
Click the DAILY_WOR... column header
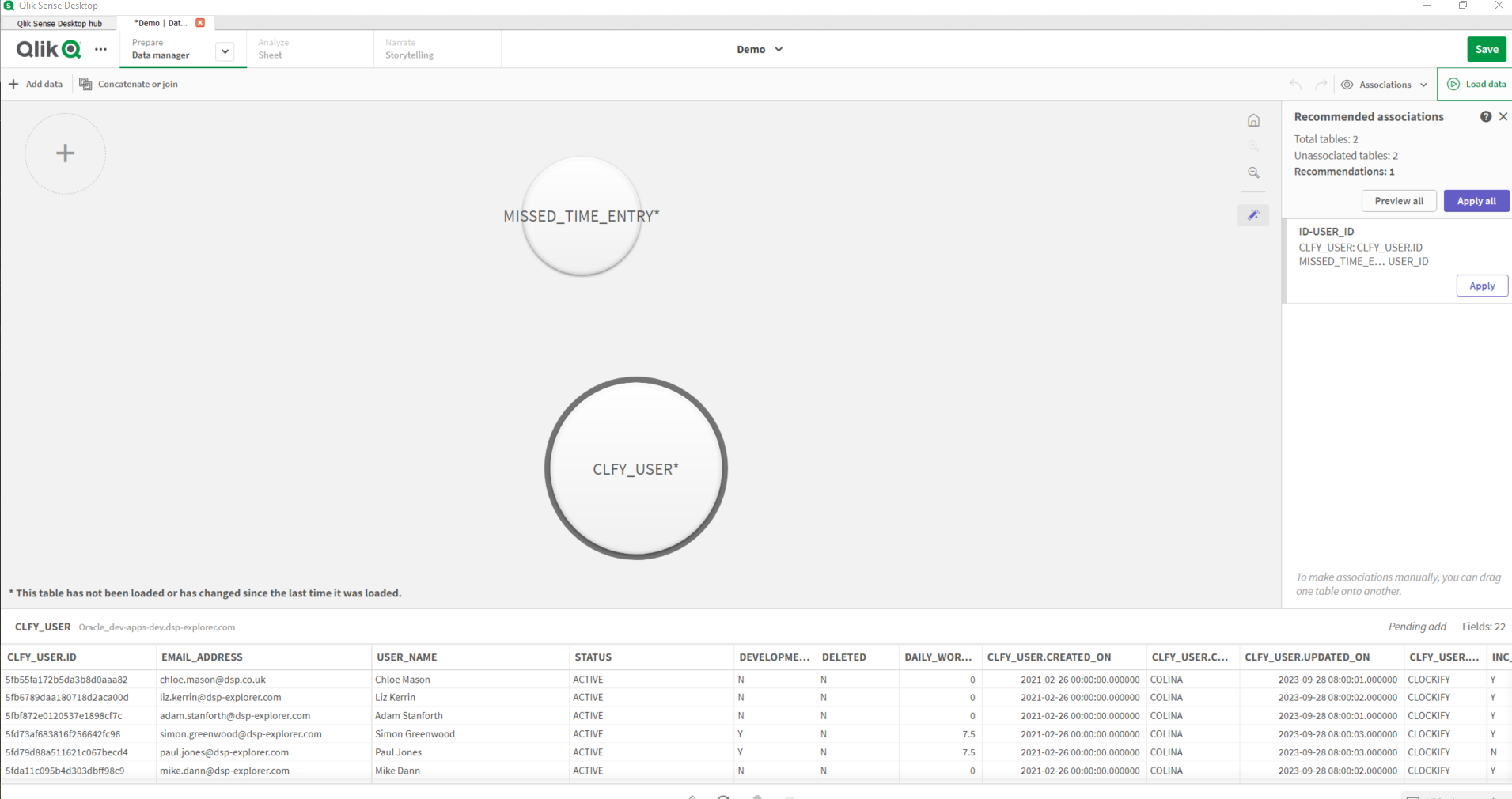[x=940, y=657]
